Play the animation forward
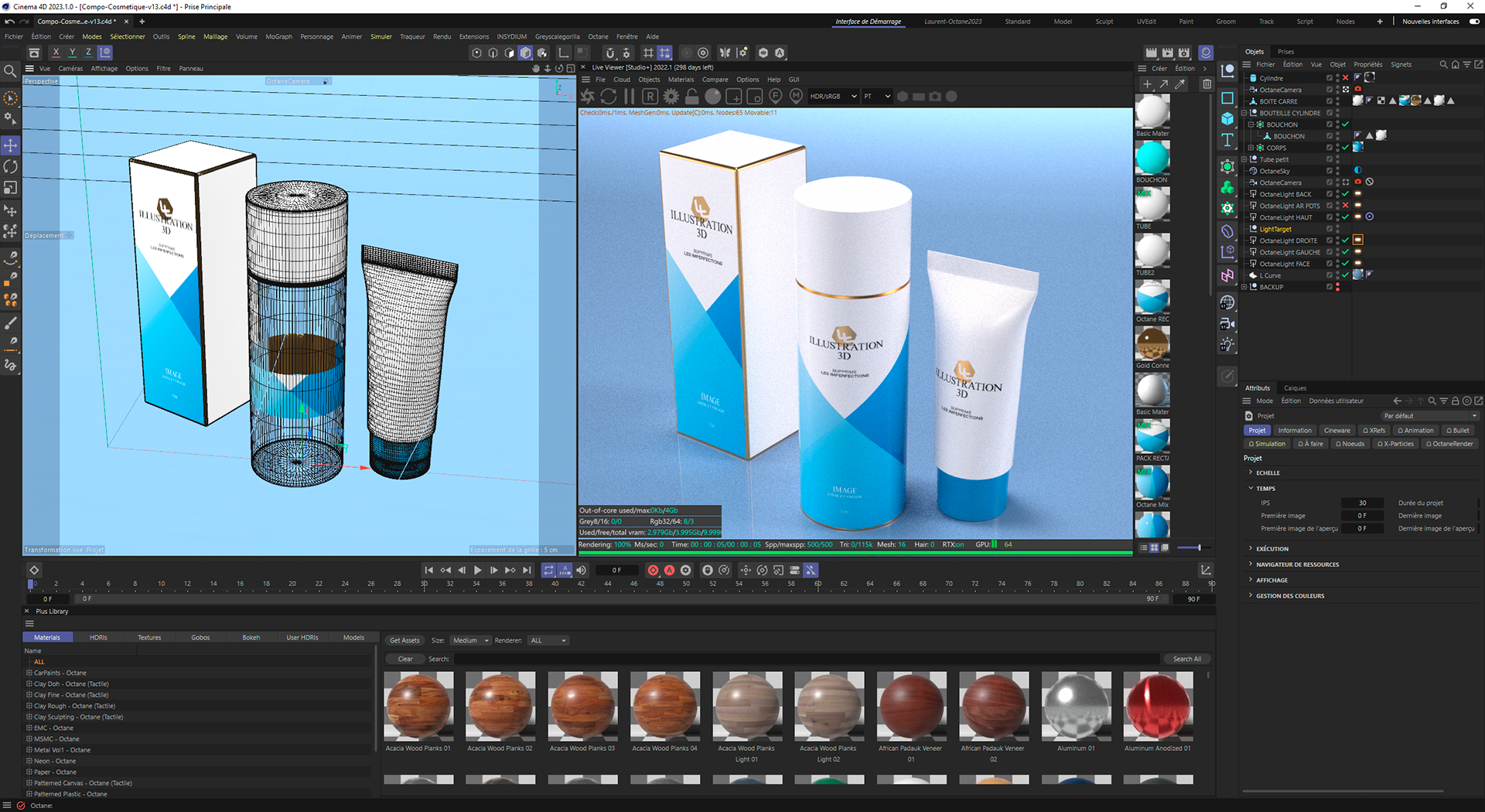The image size is (1485, 812). (478, 570)
